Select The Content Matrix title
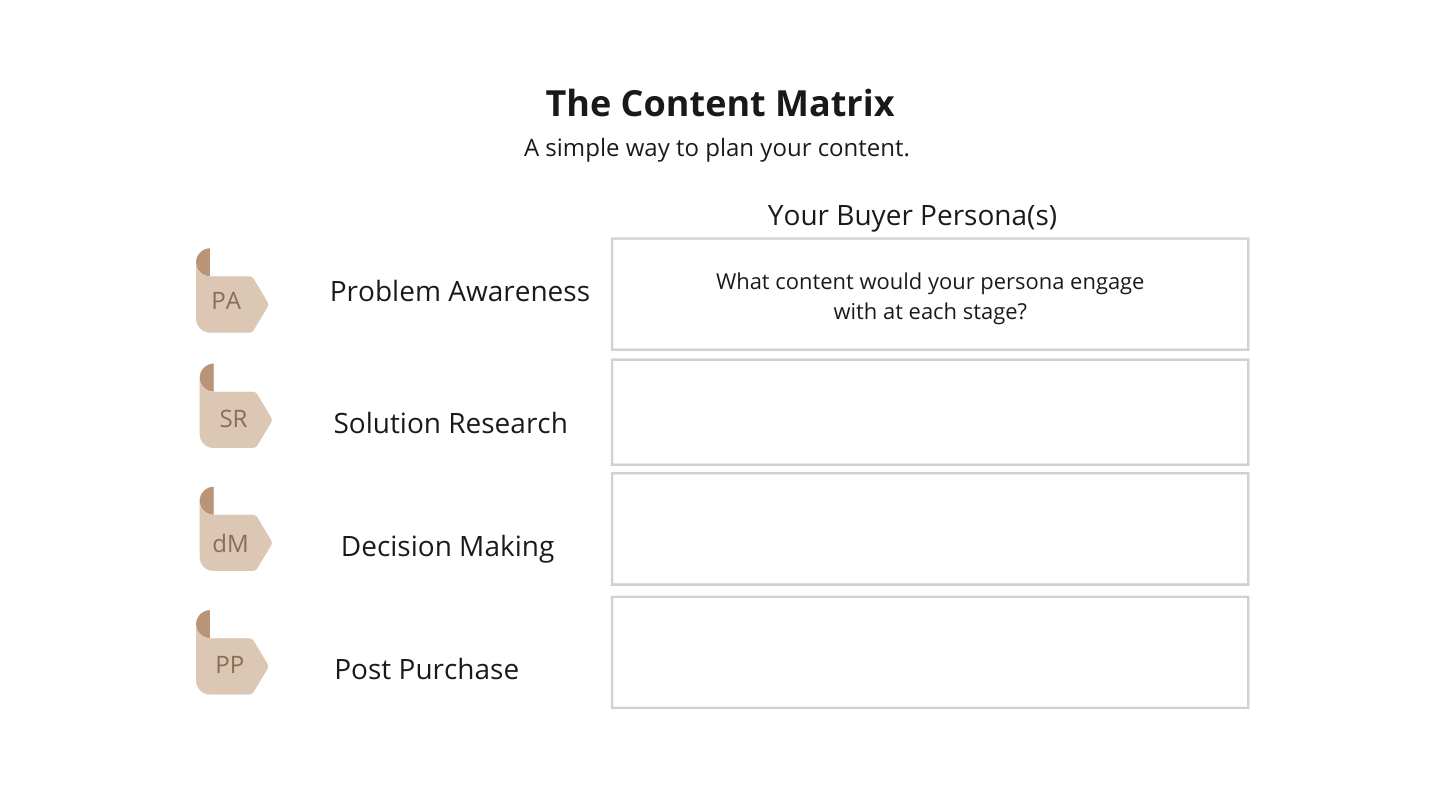 [x=720, y=103]
